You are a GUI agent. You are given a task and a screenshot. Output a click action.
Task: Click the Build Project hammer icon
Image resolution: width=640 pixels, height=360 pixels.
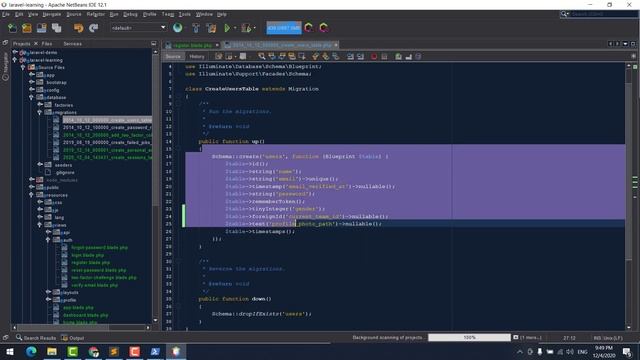pos(196,28)
